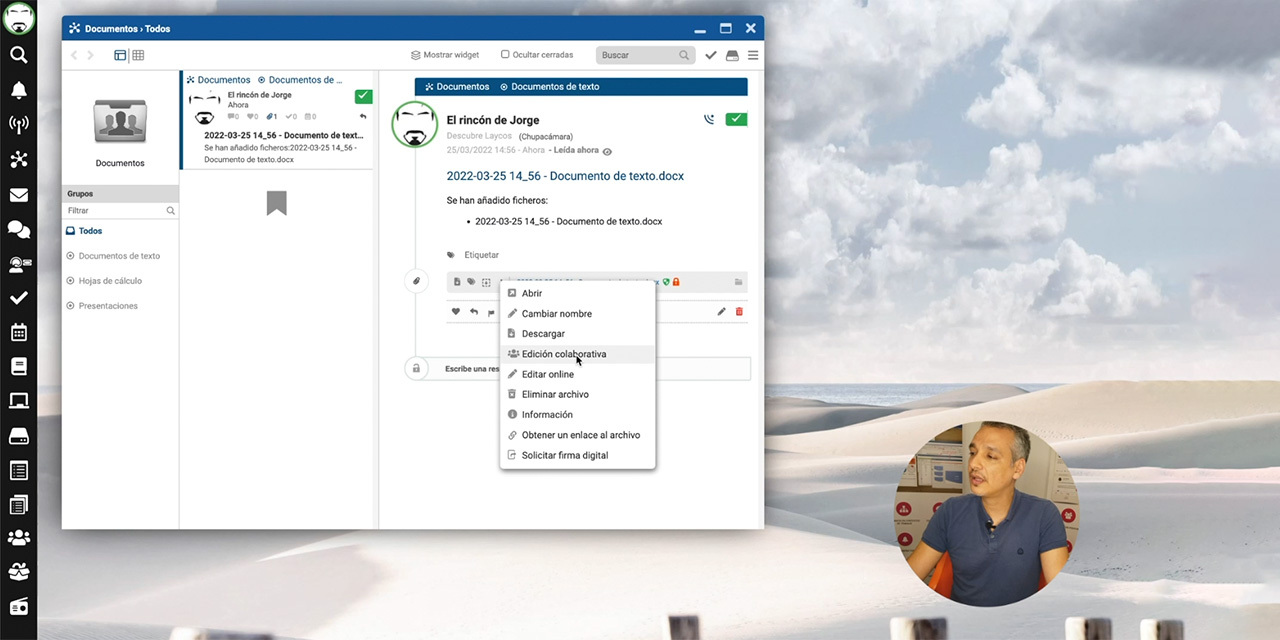
Task: Open the radio icon at sidebar bottom
Action: 18,606
